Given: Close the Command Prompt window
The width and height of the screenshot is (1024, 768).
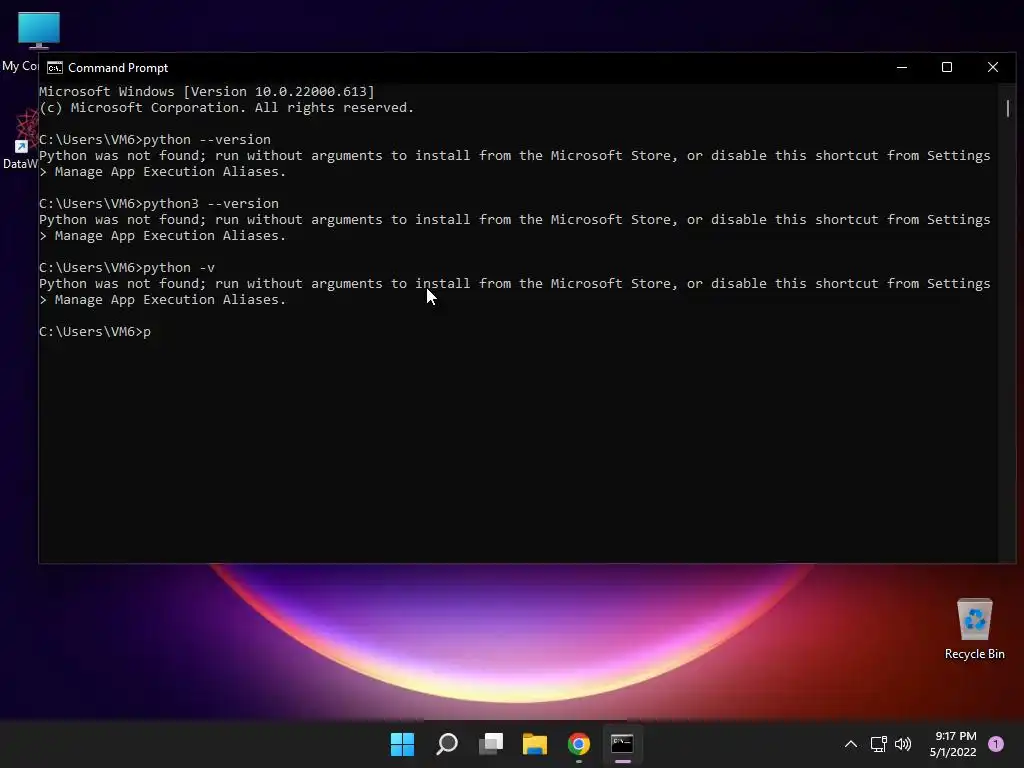Looking at the screenshot, I should 993,67.
